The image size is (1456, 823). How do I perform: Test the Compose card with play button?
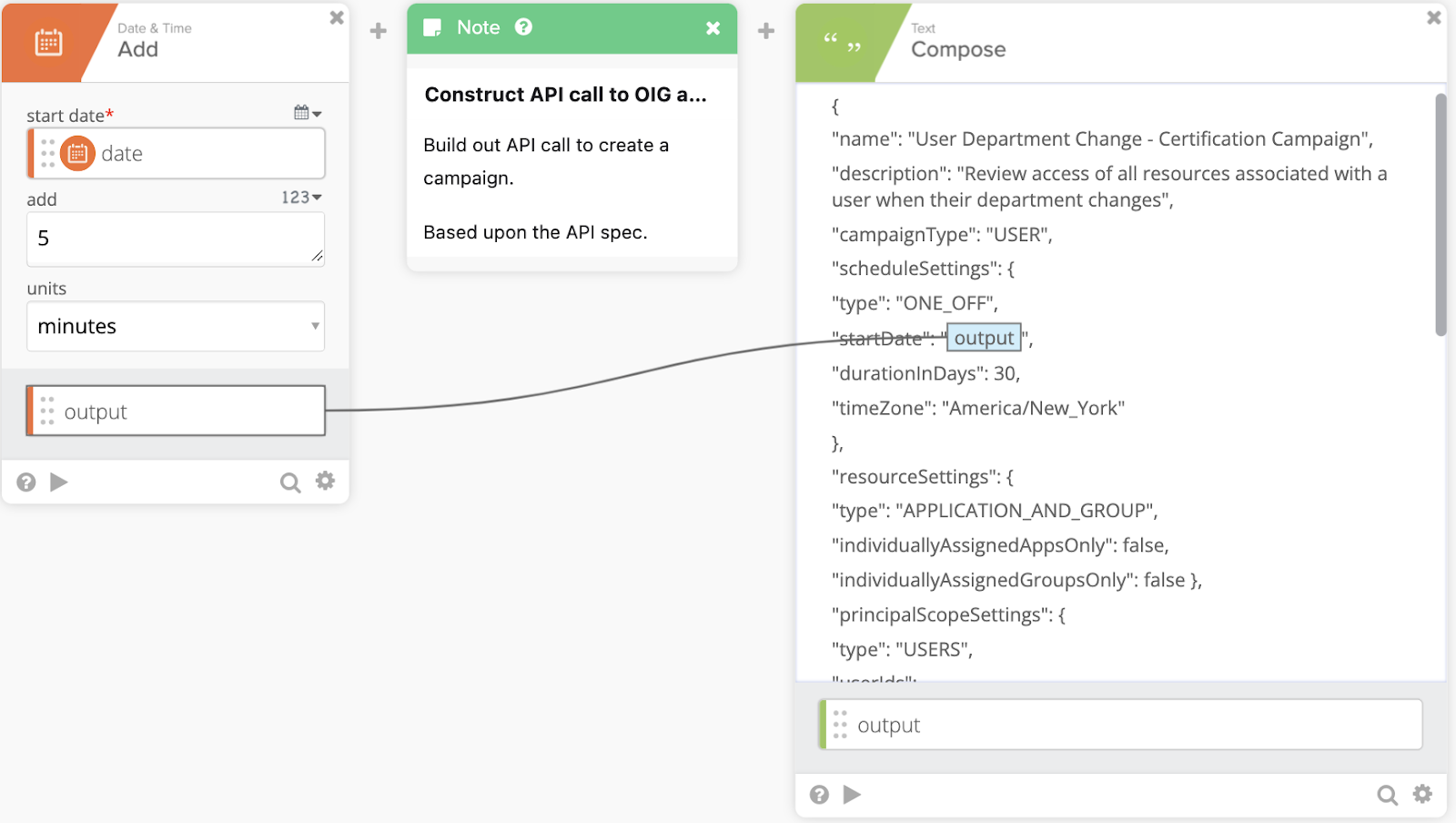pyautogui.click(x=852, y=795)
